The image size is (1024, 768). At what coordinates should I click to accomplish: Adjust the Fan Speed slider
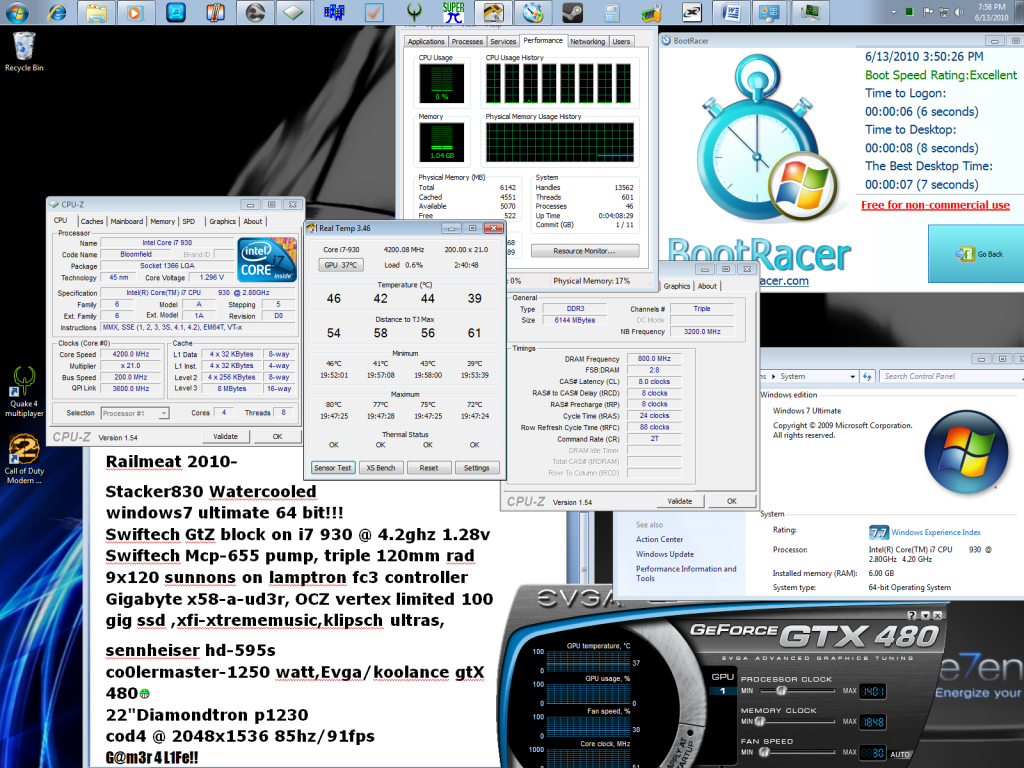(x=763, y=752)
